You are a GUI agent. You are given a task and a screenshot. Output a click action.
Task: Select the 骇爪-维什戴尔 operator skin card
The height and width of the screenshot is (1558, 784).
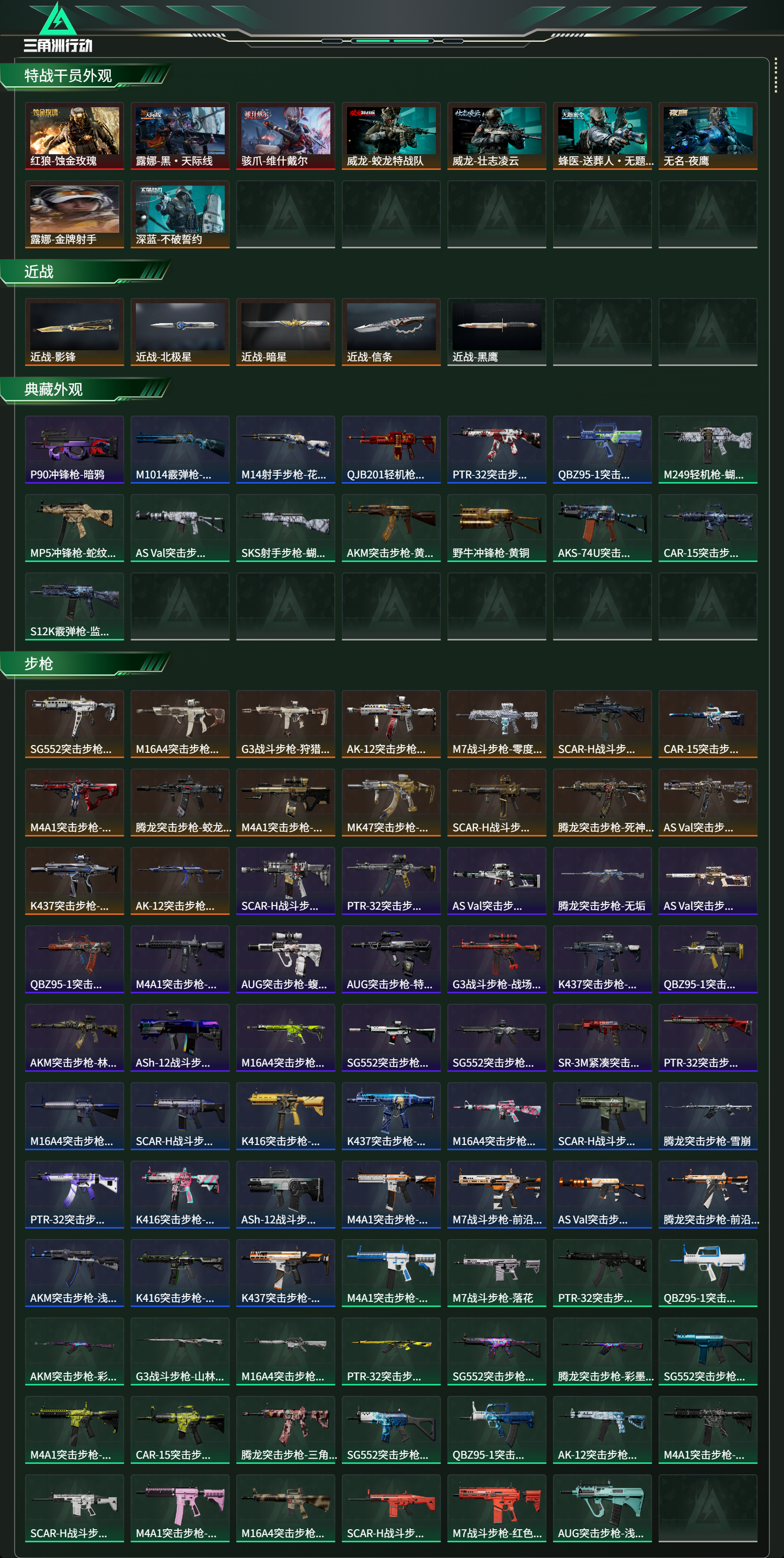point(285,136)
